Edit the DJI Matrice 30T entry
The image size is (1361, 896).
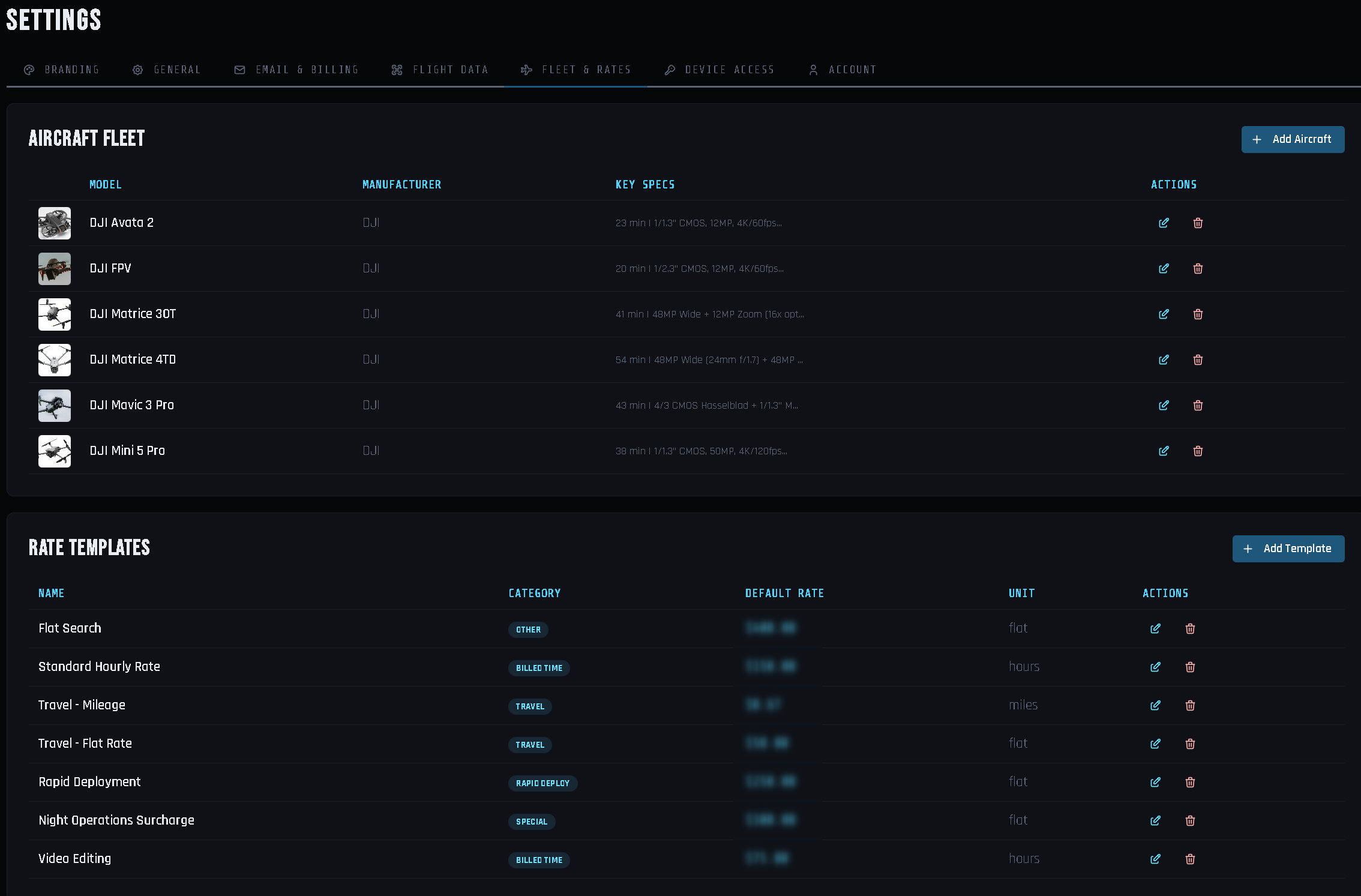(1164, 314)
